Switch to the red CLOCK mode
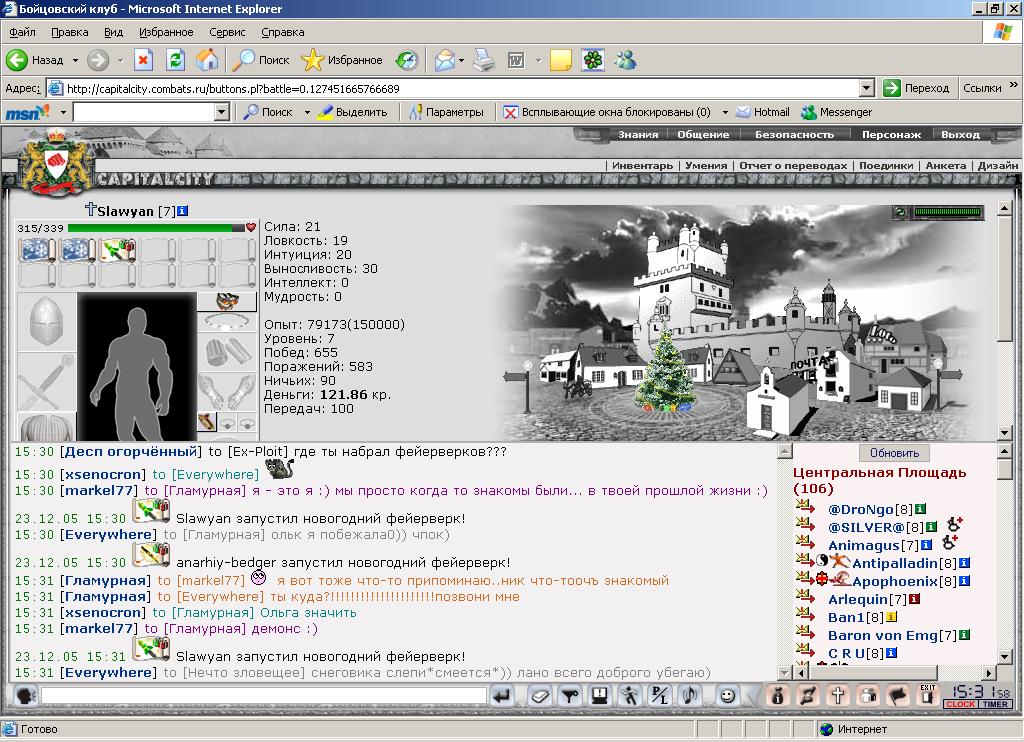The height and width of the screenshot is (742, 1024). point(960,704)
